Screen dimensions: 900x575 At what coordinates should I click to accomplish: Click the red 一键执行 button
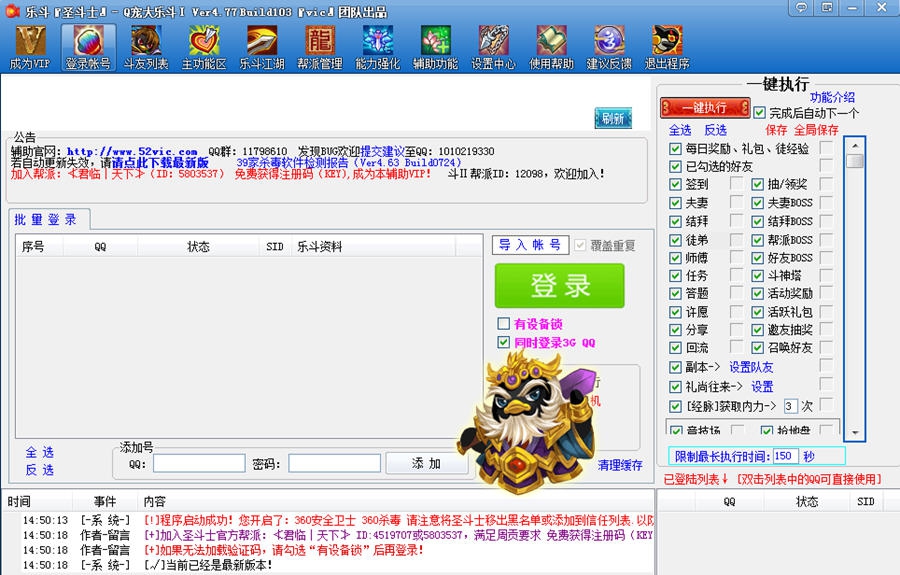(705, 108)
